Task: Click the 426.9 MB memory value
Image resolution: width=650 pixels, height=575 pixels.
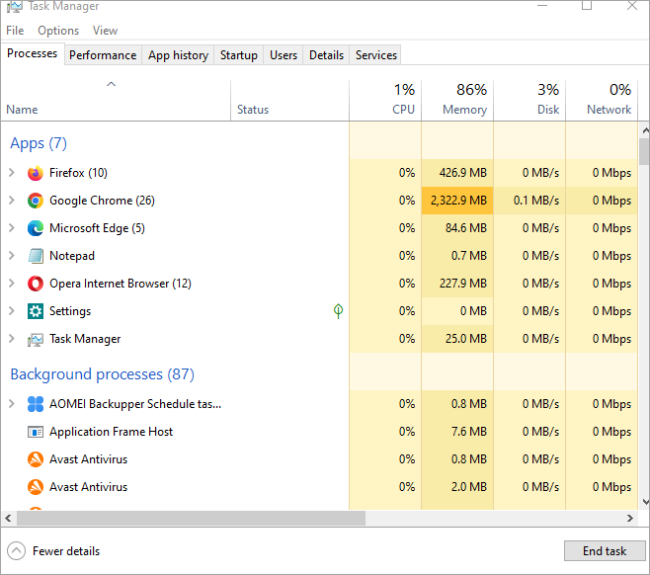Action: point(463,173)
